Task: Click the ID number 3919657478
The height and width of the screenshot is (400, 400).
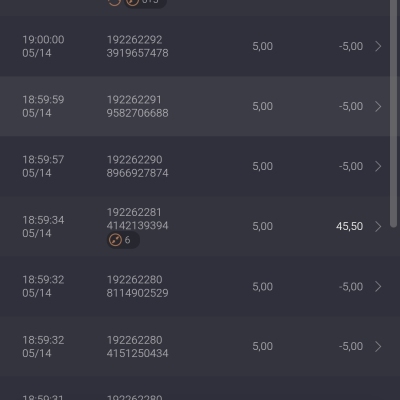Action: tap(138, 53)
